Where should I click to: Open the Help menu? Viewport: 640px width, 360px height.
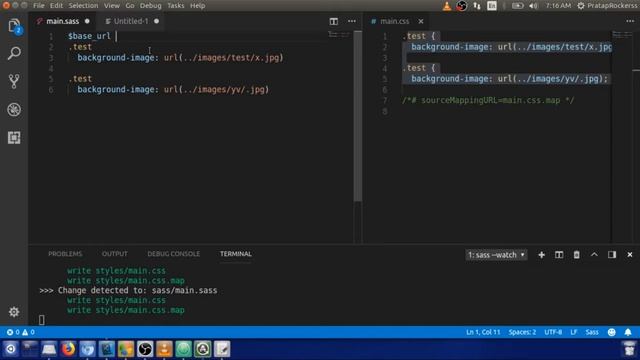click(198, 6)
